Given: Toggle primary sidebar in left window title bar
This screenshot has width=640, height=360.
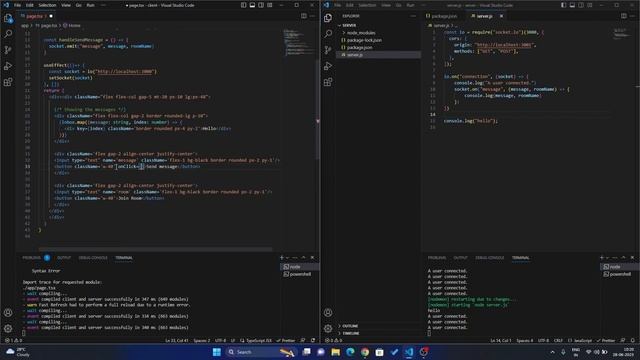Looking at the screenshot, I should point(244,5).
